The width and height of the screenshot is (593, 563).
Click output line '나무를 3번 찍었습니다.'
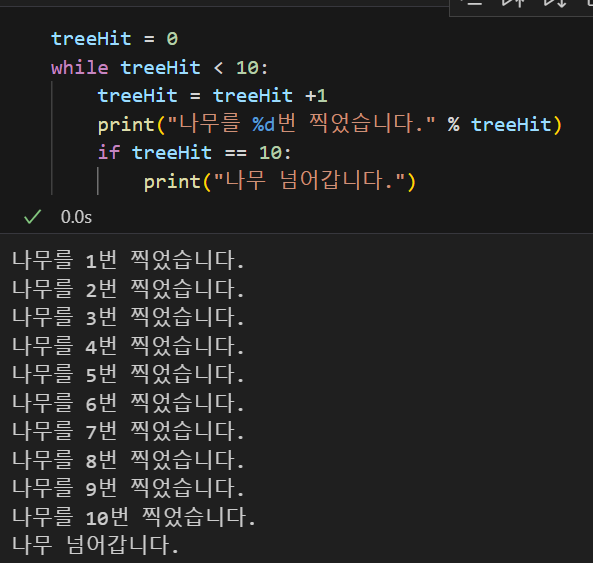pos(128,317)
